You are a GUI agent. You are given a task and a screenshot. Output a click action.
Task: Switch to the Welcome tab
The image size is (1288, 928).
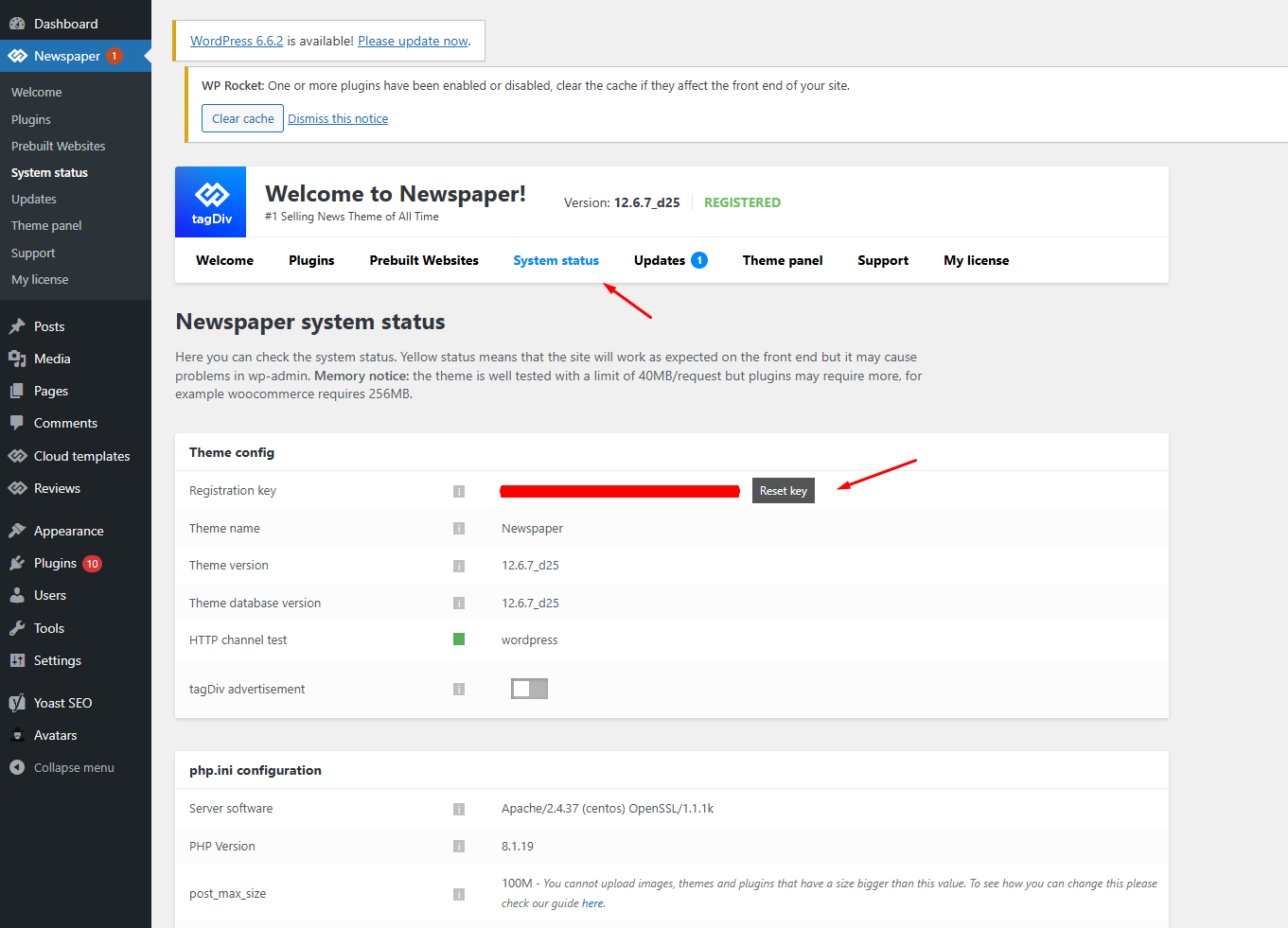[x=224, y=260]
